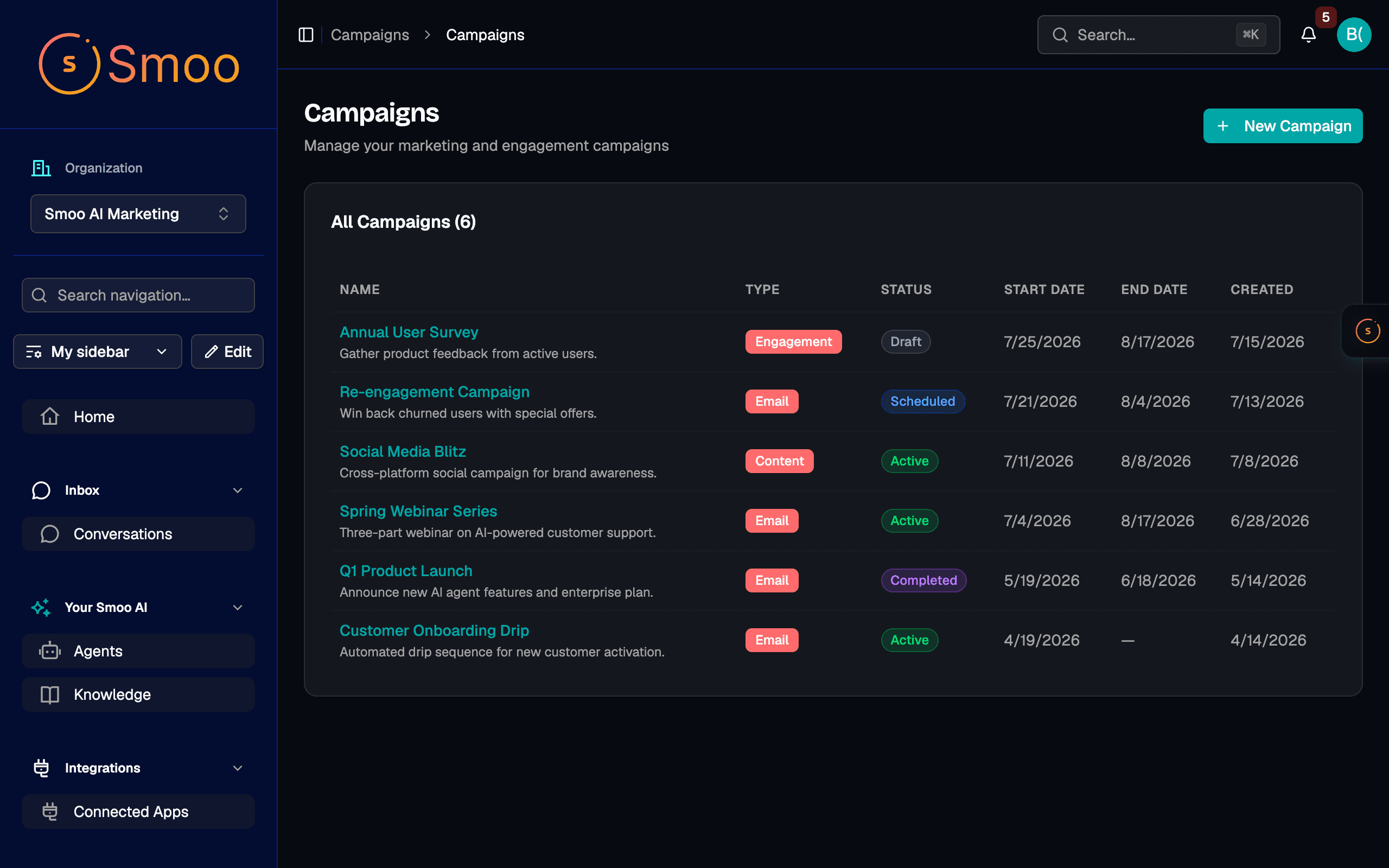The width and height of the screenshot is (1389, 868).
Task: Open Agents in the sidebar
Action: tap(138, 651)
